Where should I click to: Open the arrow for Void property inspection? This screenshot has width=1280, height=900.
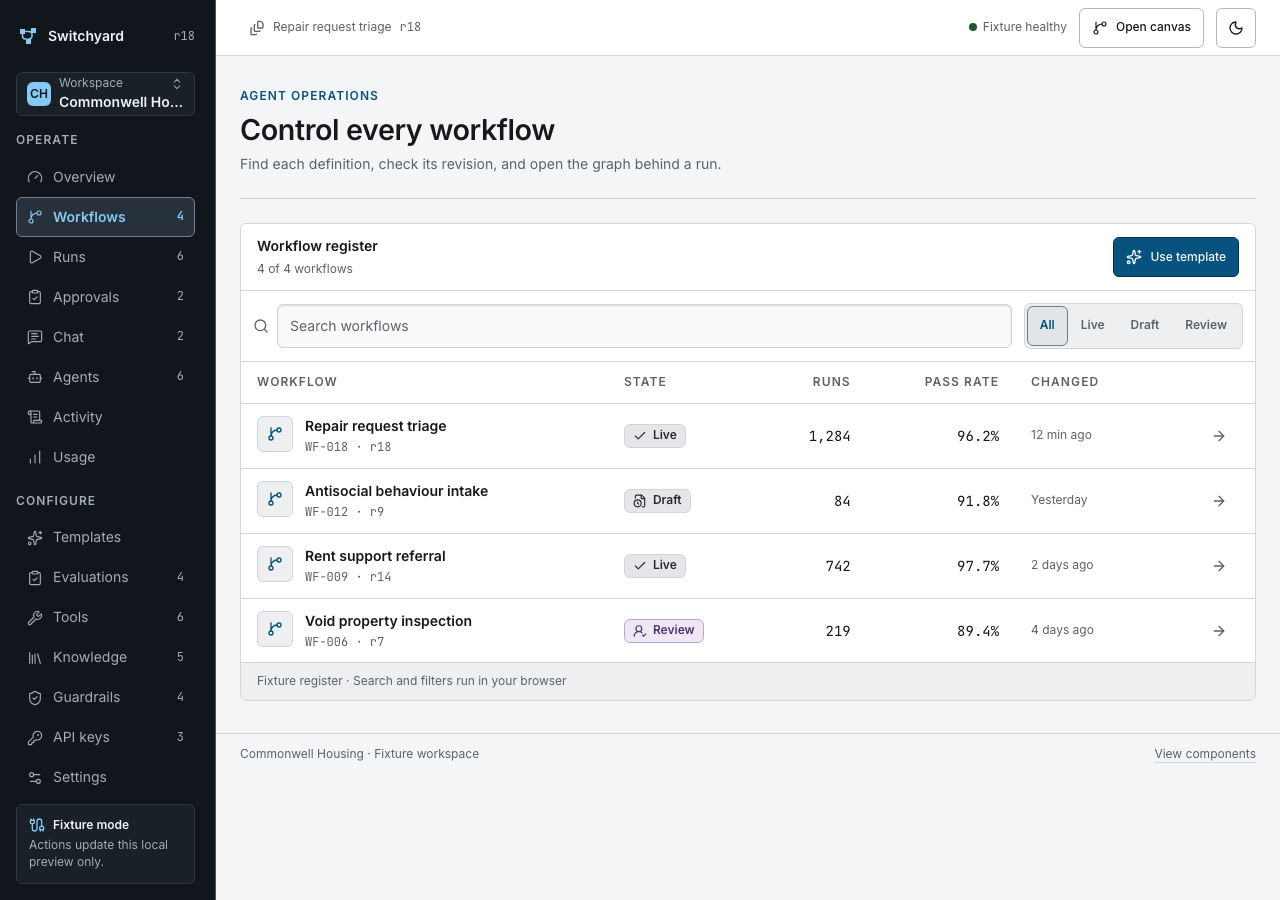[1219, 631]
